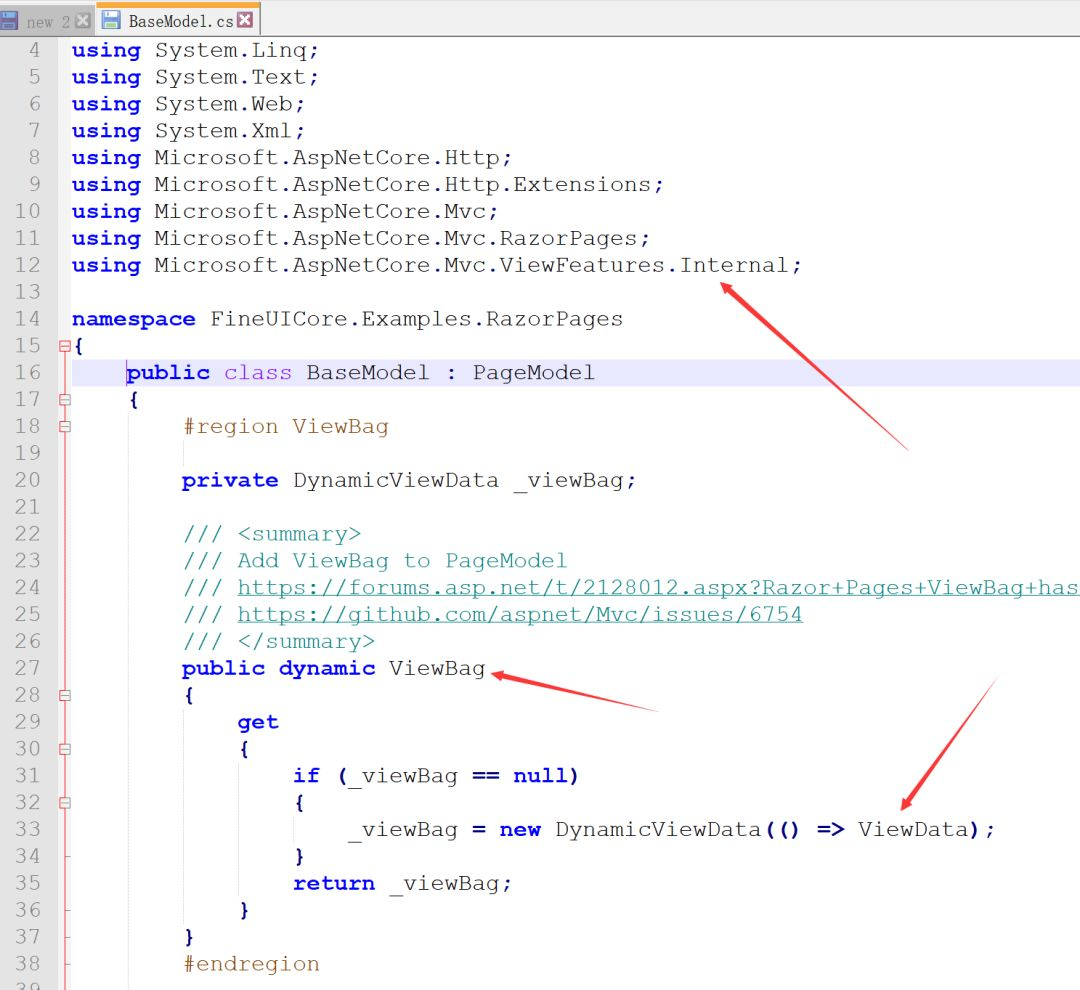Click 'ViewFeatures.Internal;' text on line 12
This screenshot has height=990, width=1080.
coord(651,265)
